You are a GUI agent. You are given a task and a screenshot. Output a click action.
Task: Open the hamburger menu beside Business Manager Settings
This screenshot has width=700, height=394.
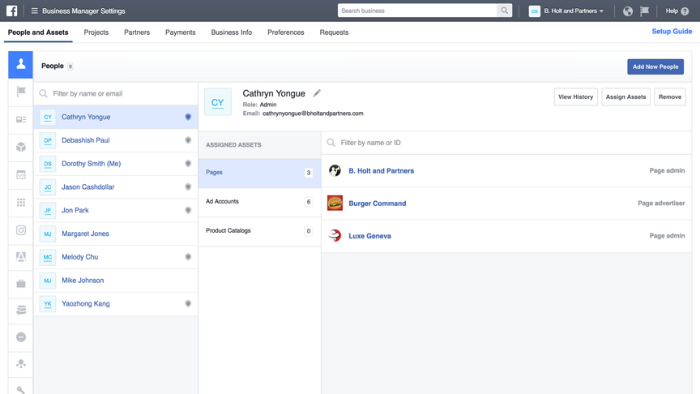[34, 11]
